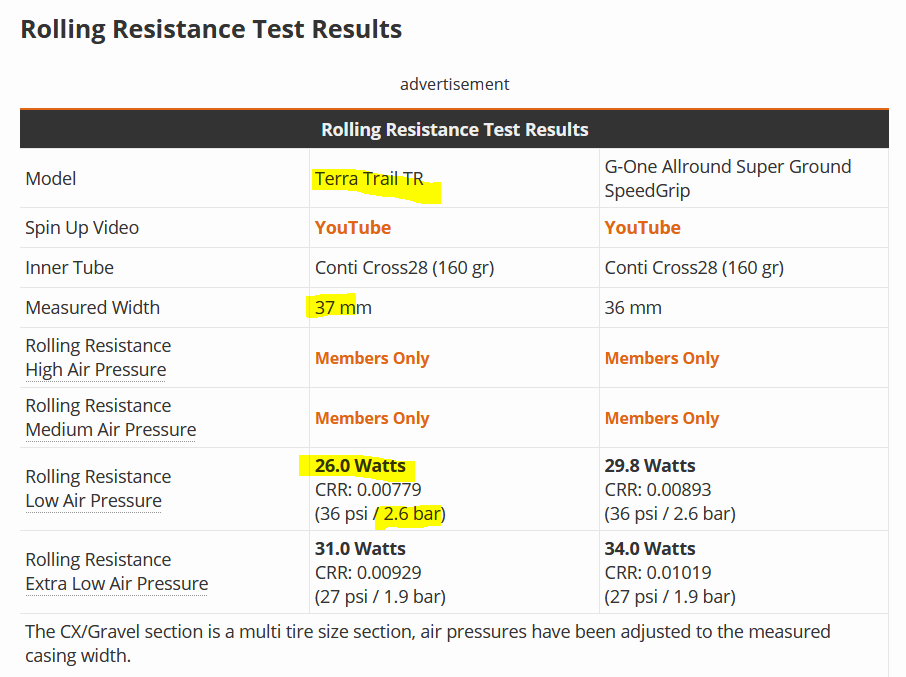
Task: Click Members Only for Terra Trail high pressure
Action: tap(372, 358)
